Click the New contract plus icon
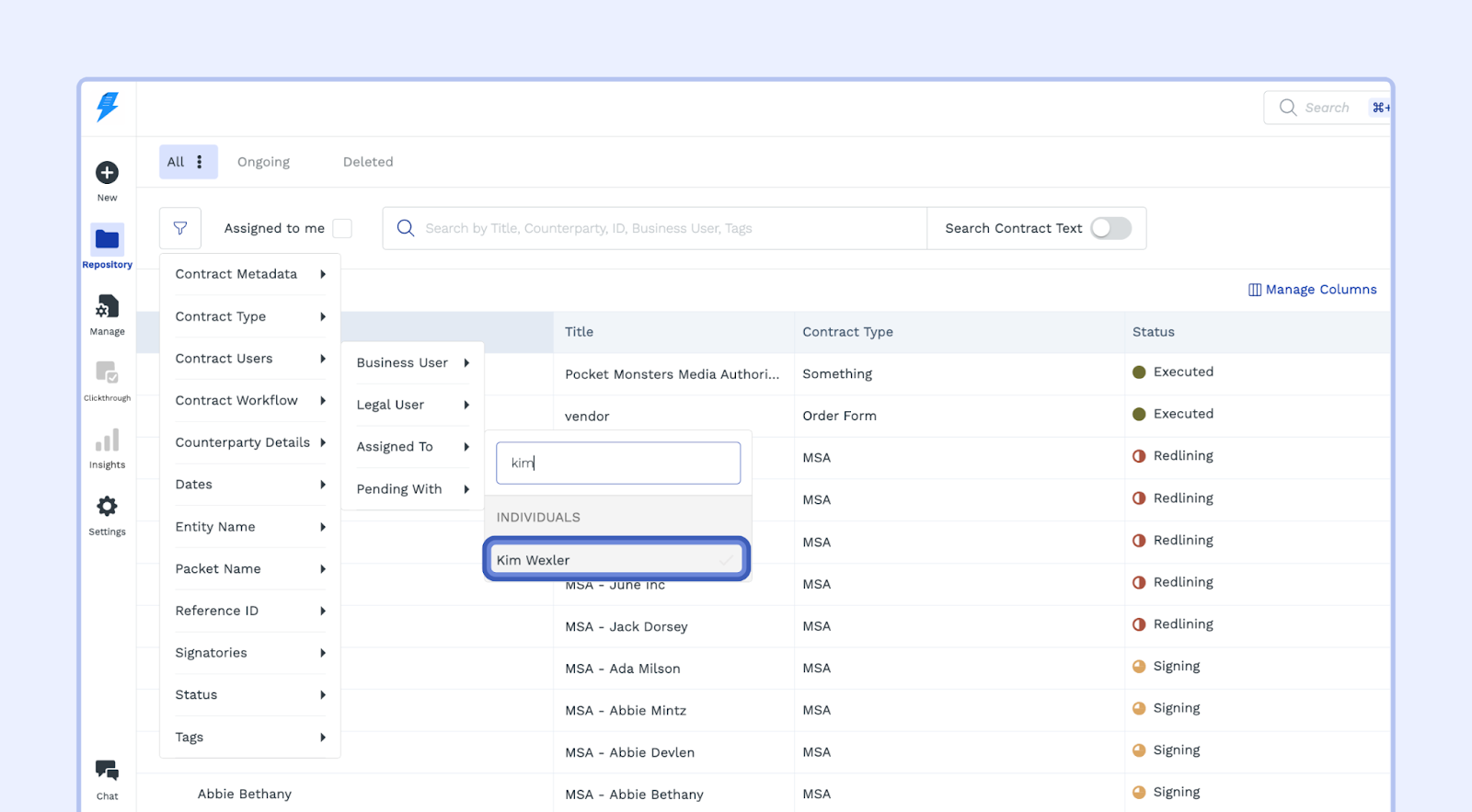 pos(107,173)
